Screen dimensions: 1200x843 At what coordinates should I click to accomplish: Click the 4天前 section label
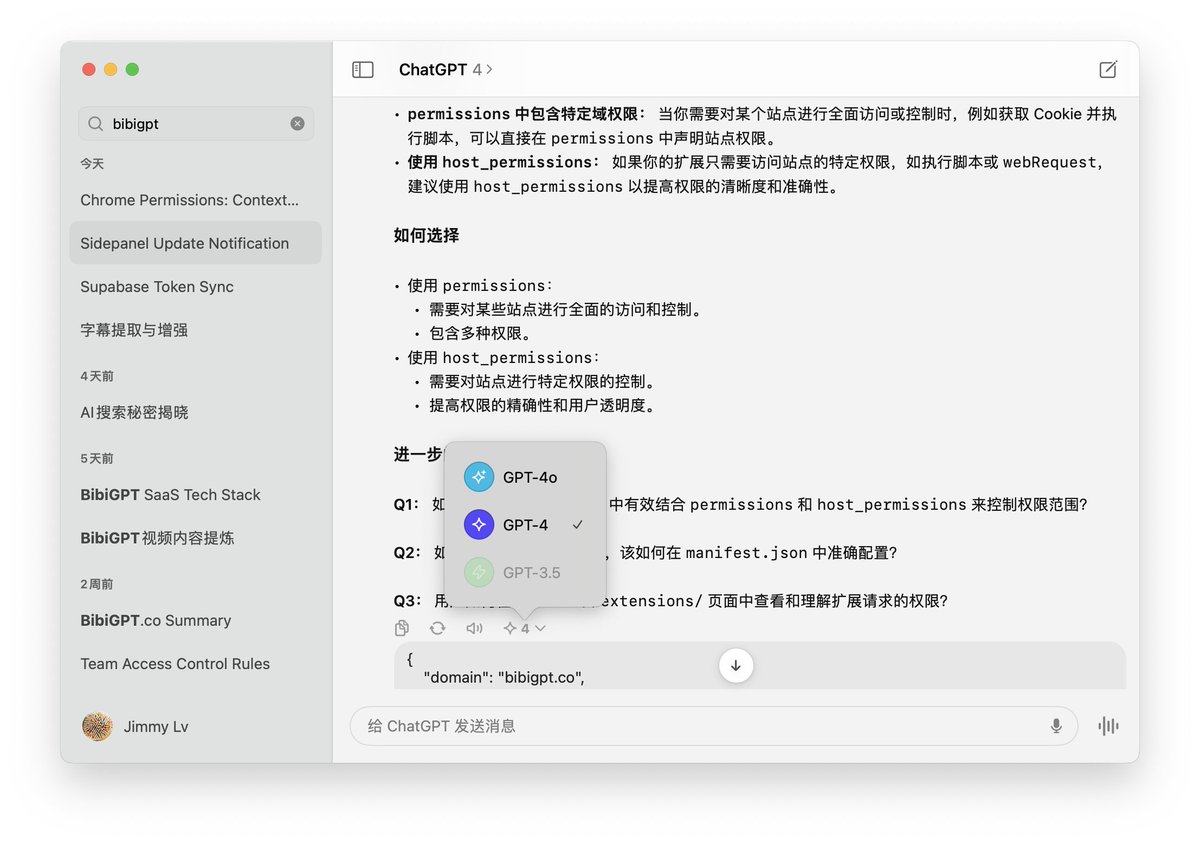click(x=97, y=376)
